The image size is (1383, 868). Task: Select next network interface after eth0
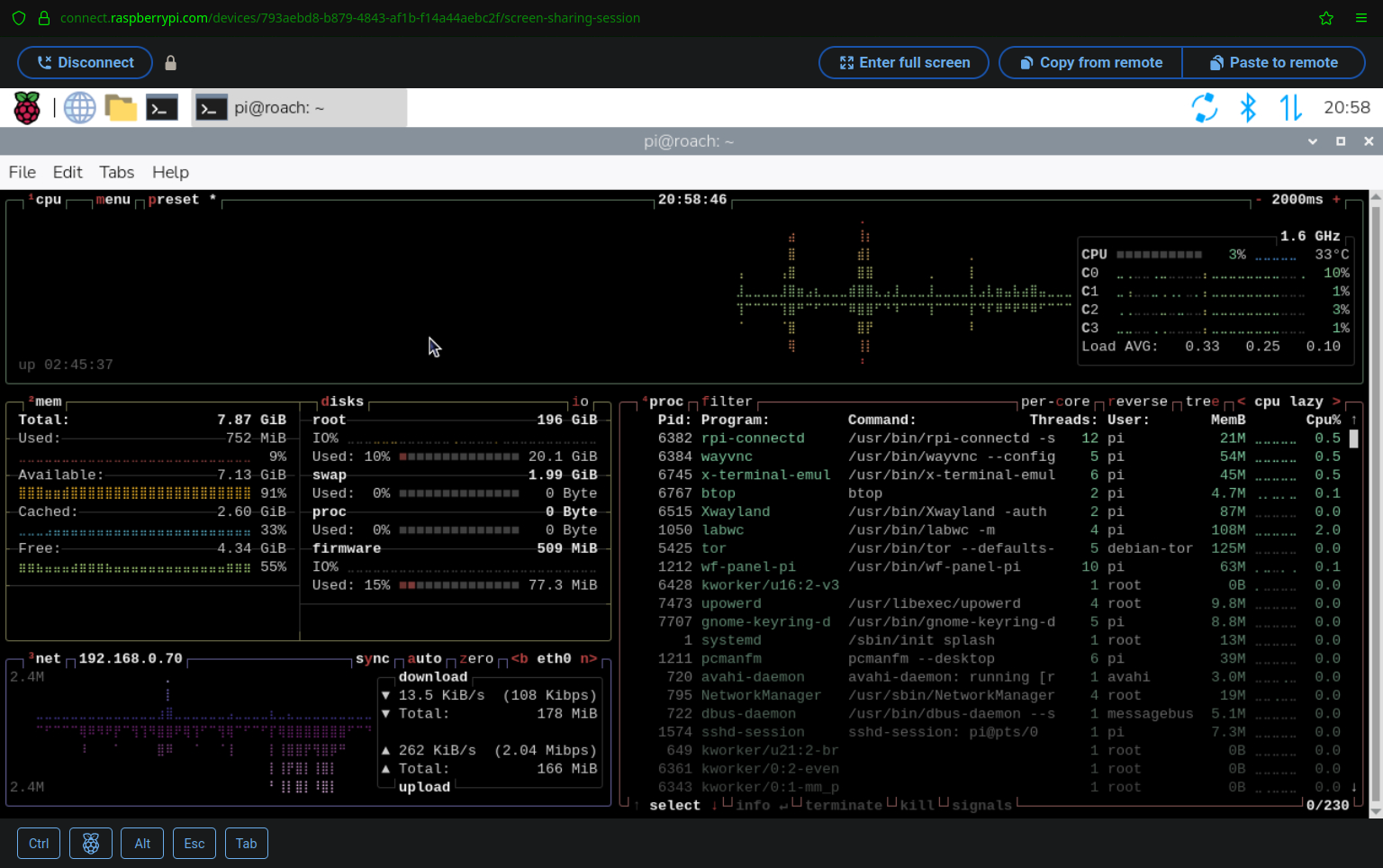pos(588,659)
